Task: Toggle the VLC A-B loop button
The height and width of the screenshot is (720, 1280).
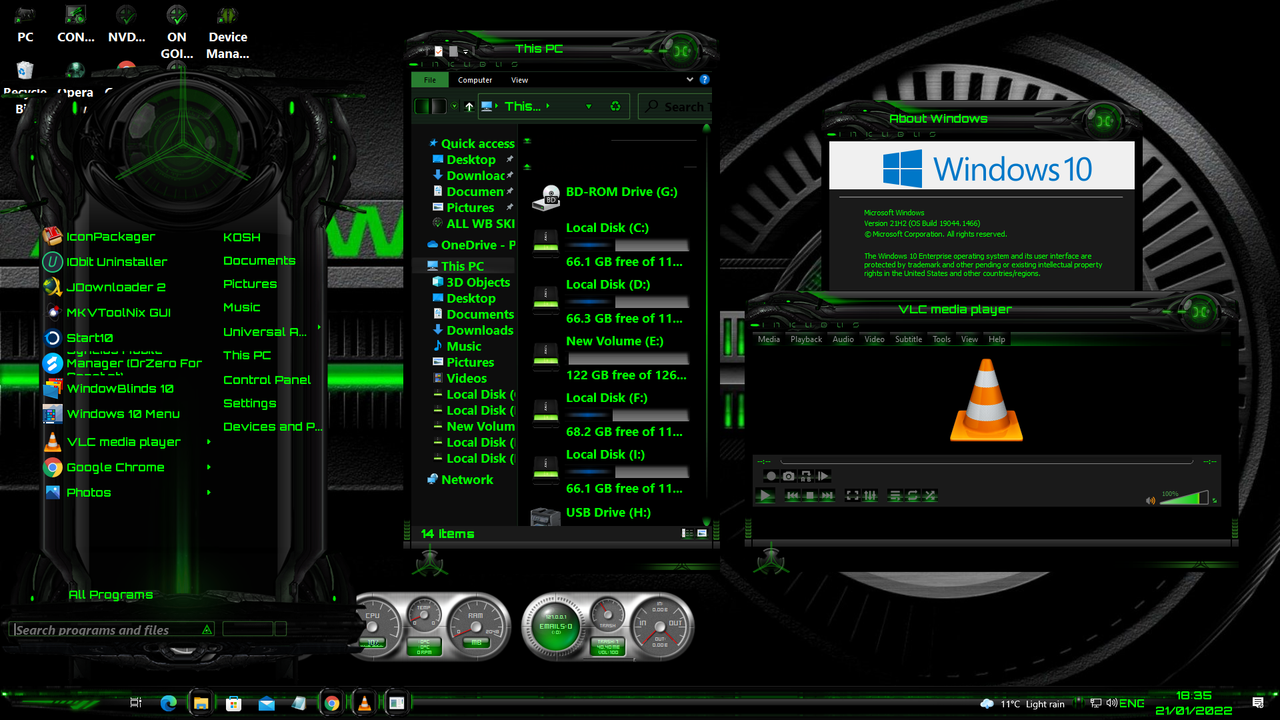Action: tap(806, 476)
